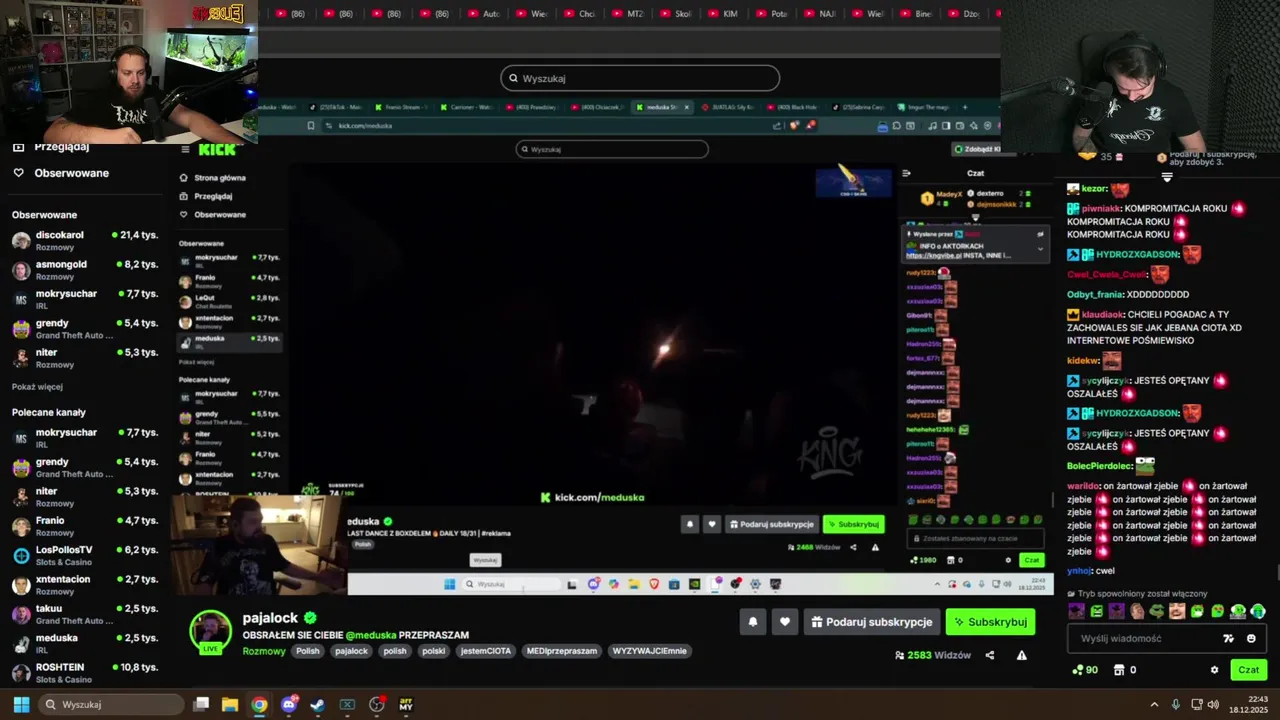Open the Przeglądaj sidebar menu item
The height and width of the screenshot is (720, 1280).
60,147
